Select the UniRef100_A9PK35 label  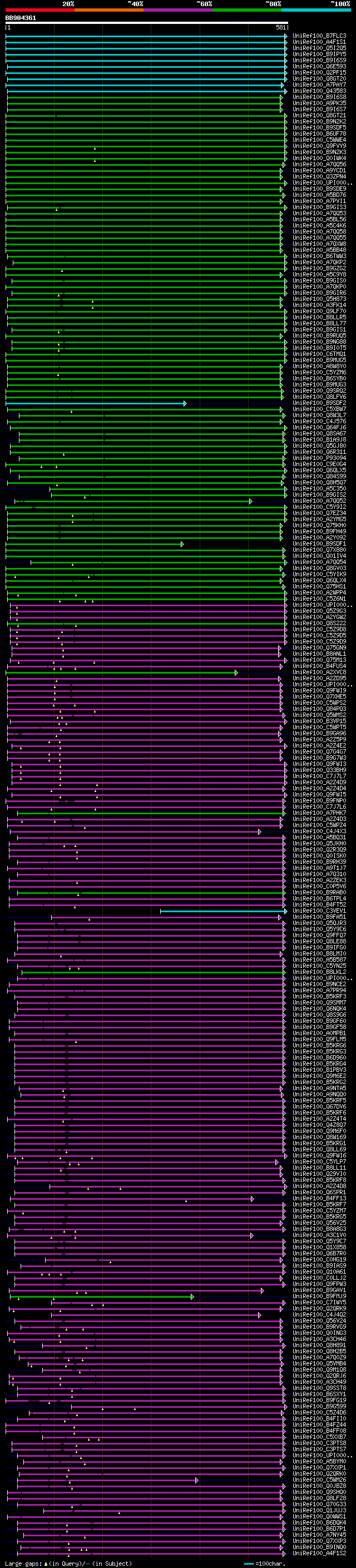click(x=319, y=103)
